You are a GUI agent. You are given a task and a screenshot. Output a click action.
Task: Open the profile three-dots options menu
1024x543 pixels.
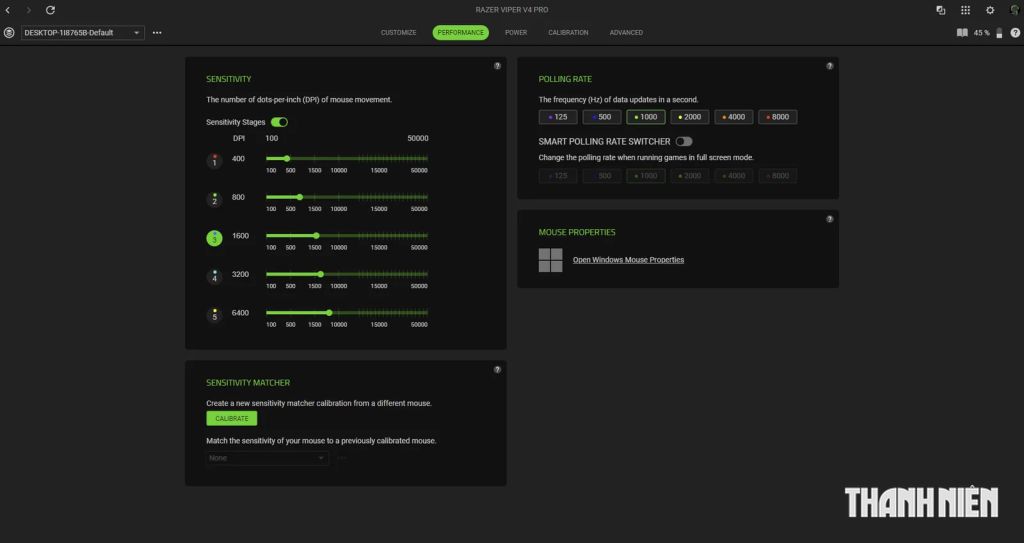[157, 33]
